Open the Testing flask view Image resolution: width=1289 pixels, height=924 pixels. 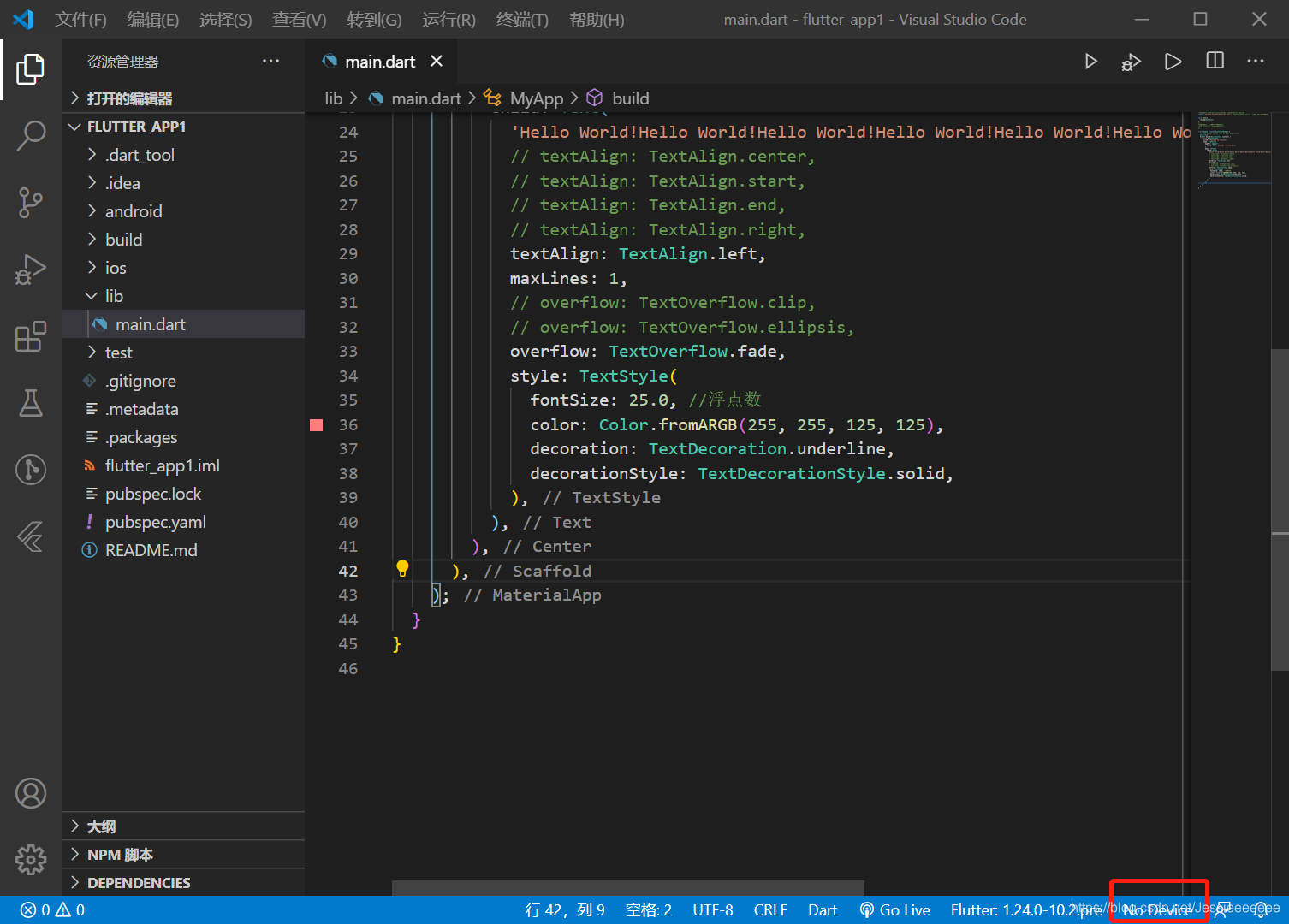click(30, 403)
